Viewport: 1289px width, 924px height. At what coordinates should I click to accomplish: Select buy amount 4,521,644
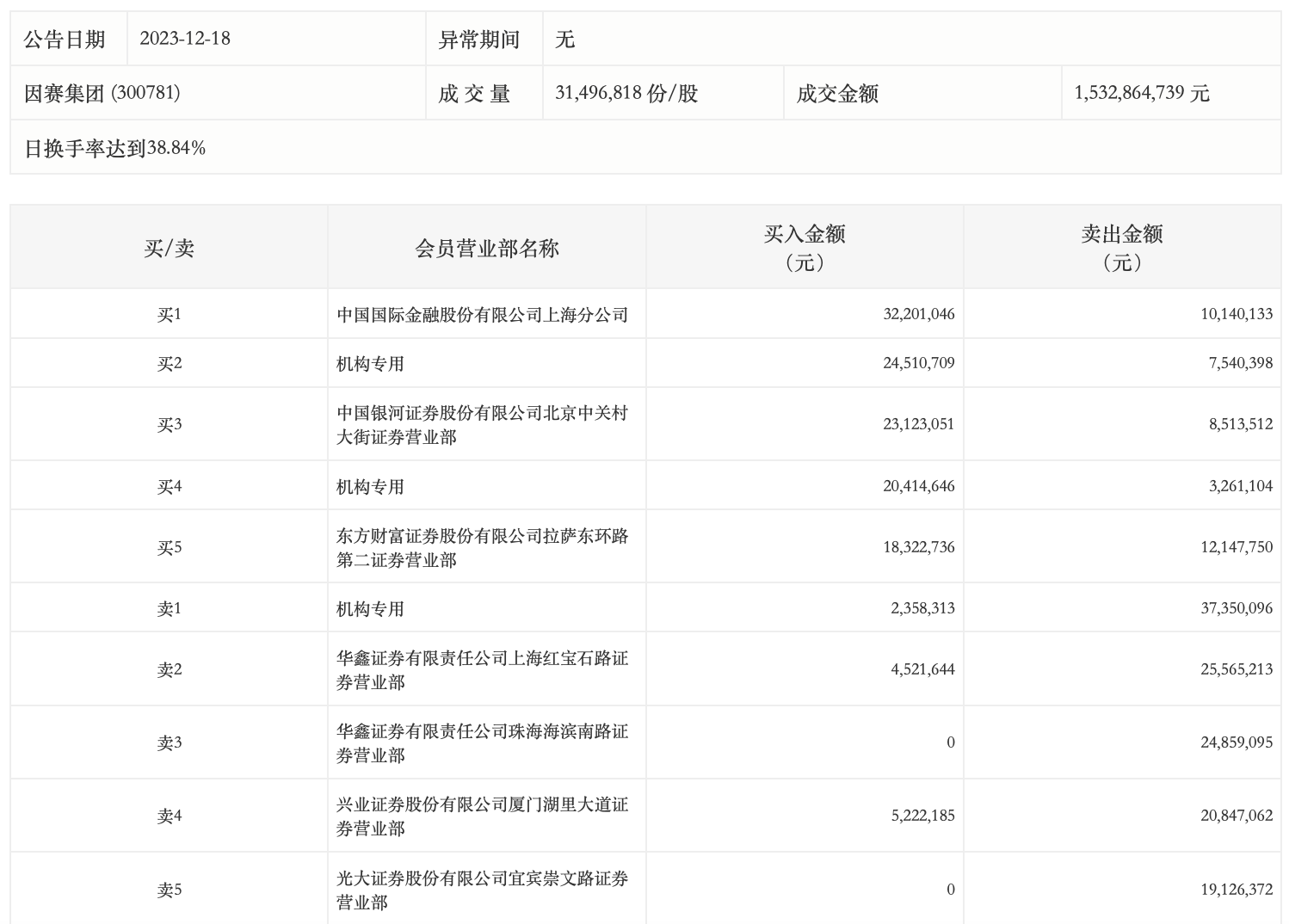tap(922, 669)
